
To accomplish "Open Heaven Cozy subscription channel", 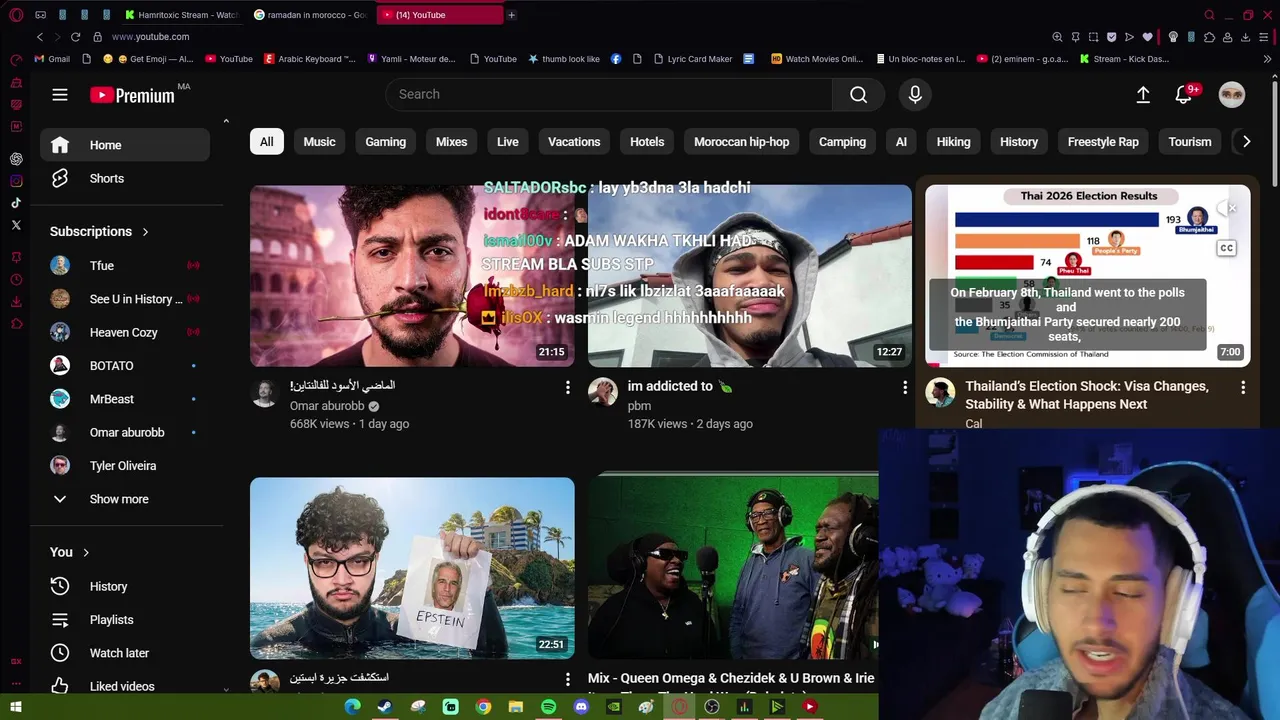I will pyautogui.click(x=125, y=332).
